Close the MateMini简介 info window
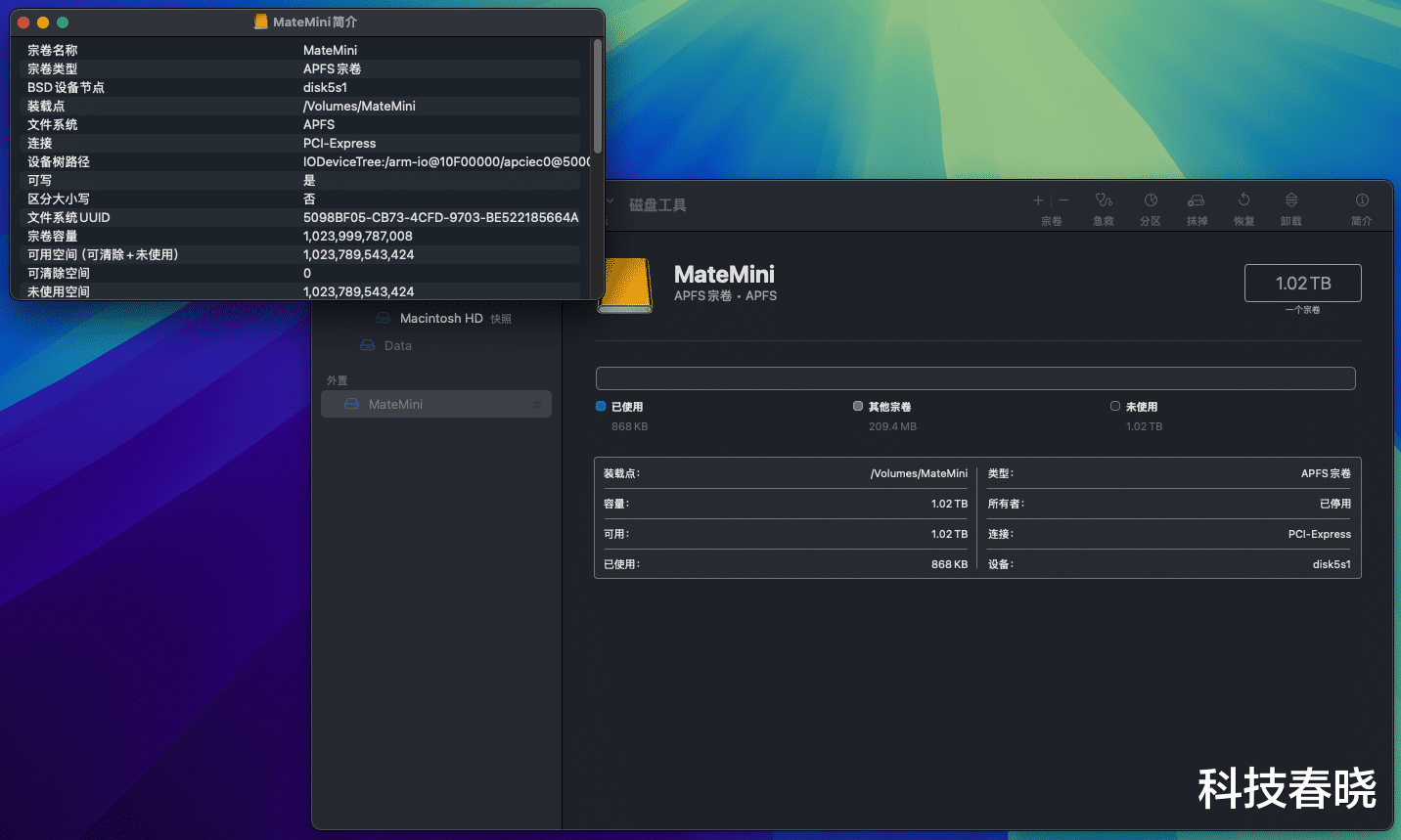1401x840 pixels. [x=23, y=22]
